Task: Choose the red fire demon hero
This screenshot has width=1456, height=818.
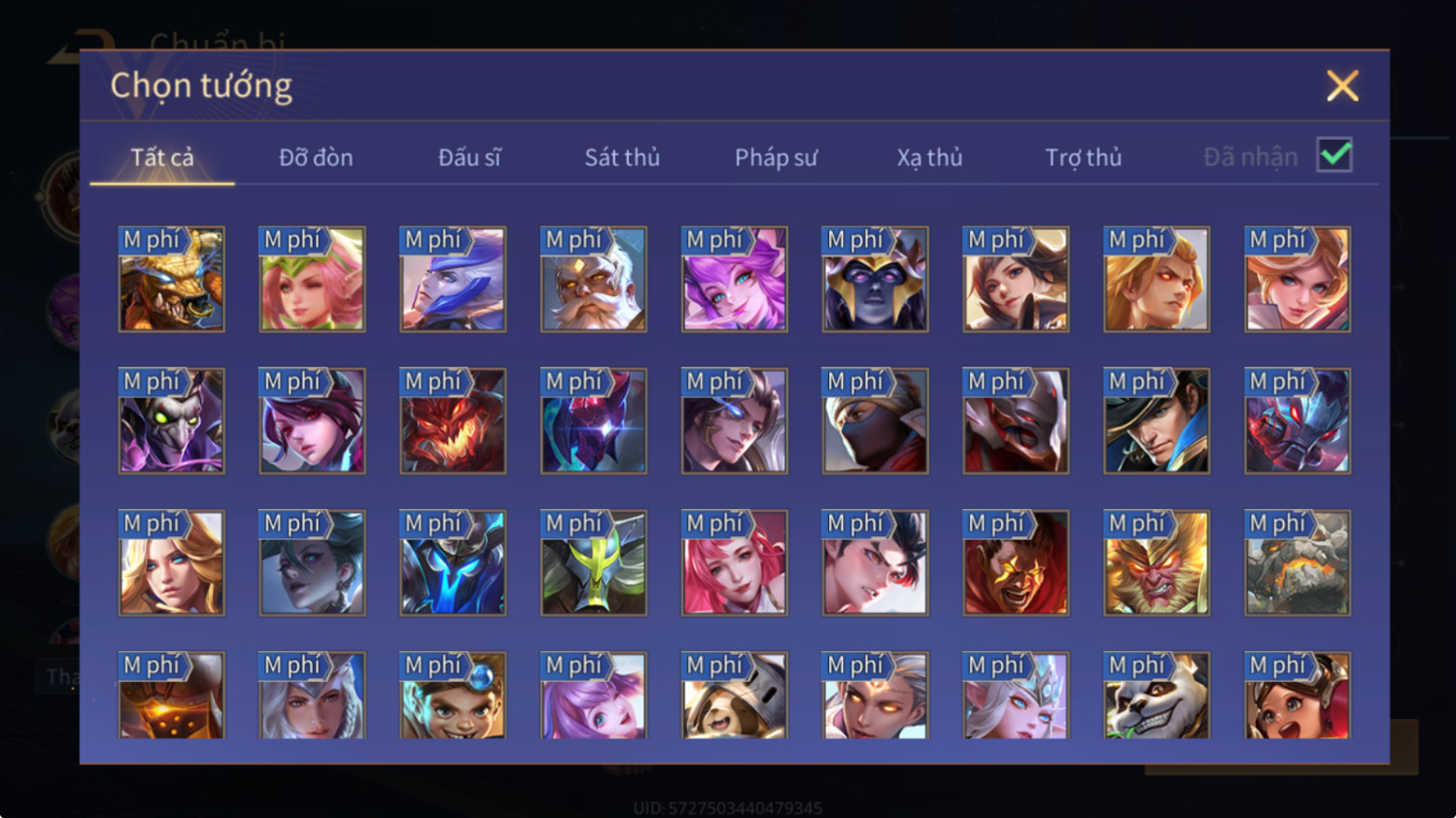Action: [x=453, y=421]
